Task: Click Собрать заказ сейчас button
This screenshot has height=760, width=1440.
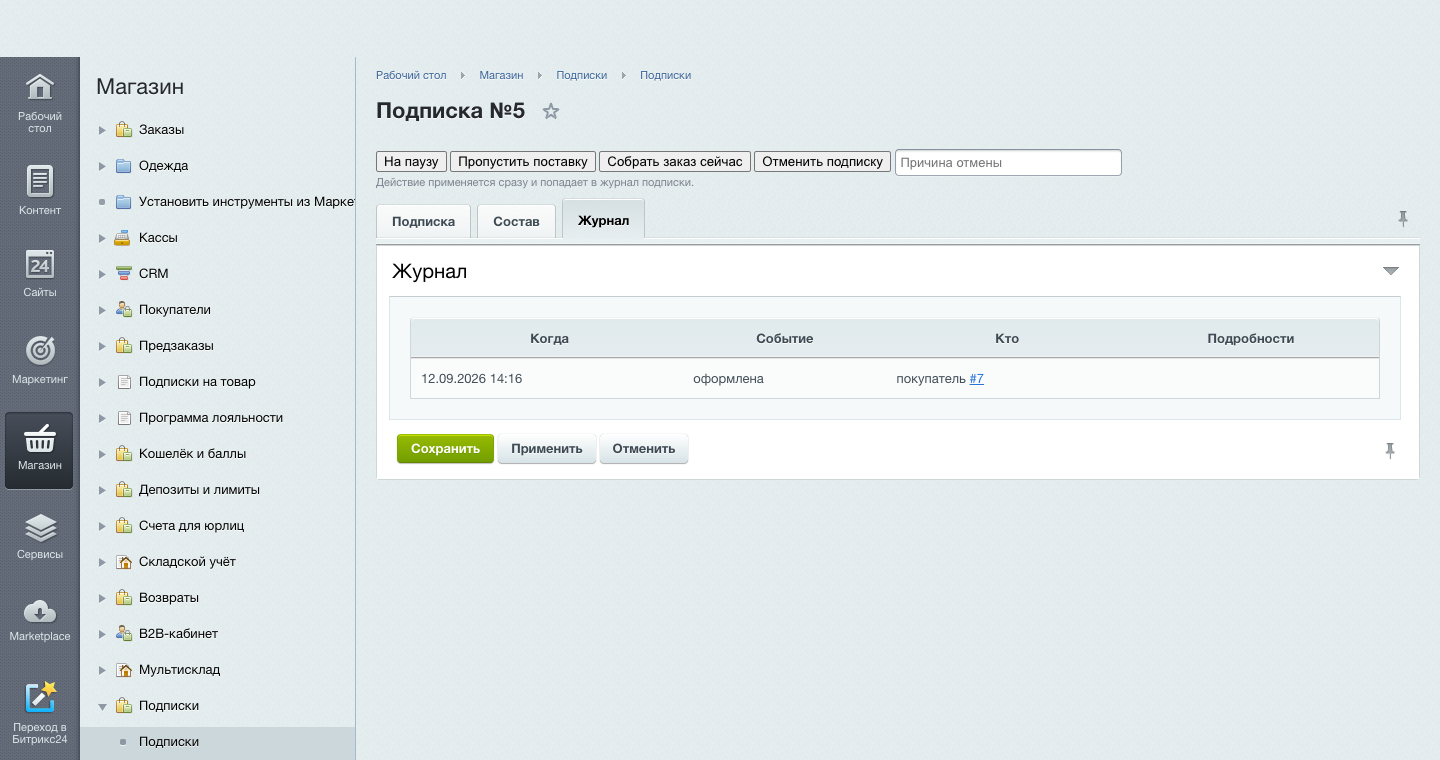Action: (x=675, y=162)
